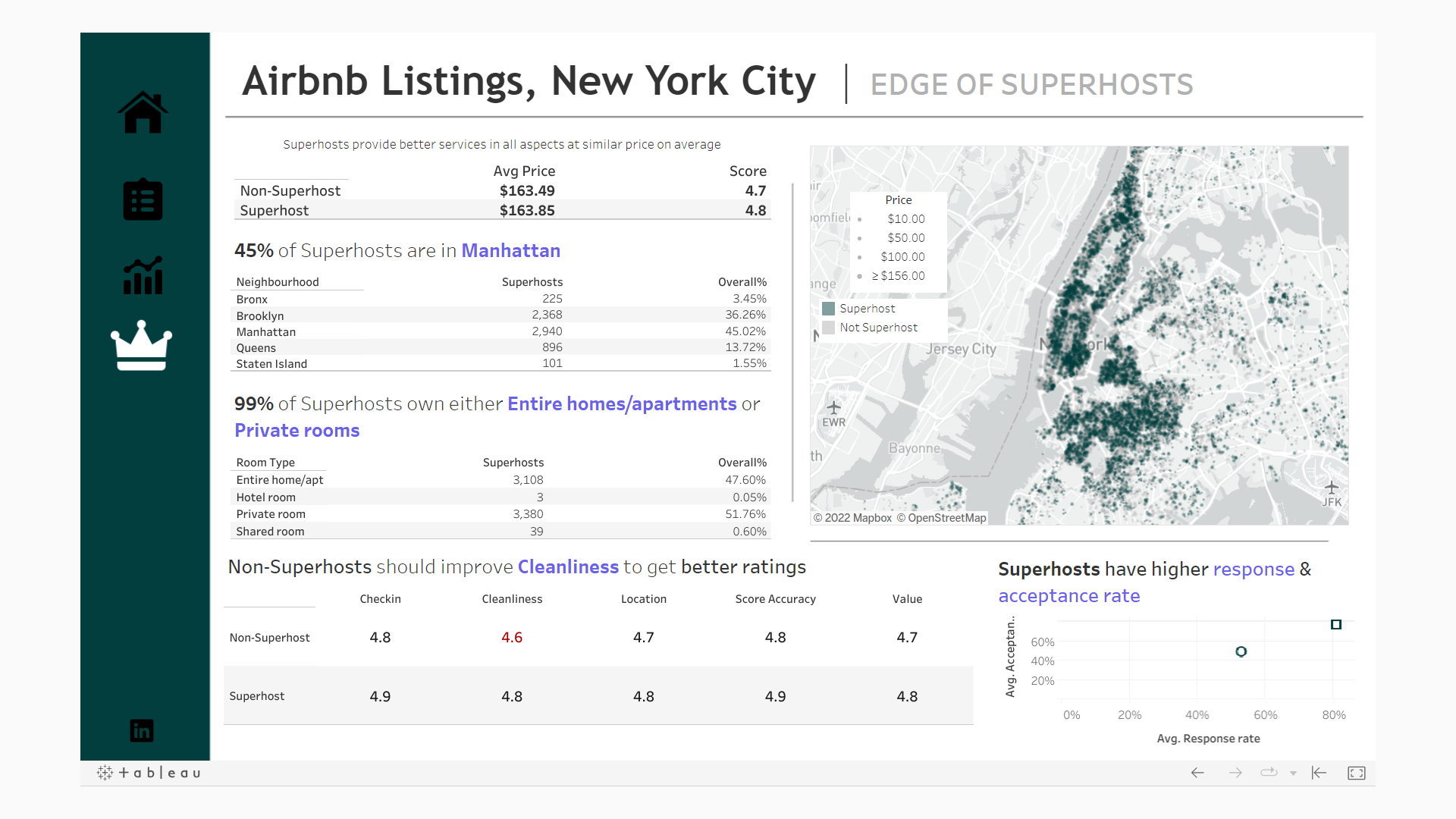Click the Undo arrow in footer
The width and height of the screenshot is (1456, 819).
click(1197, 773)
